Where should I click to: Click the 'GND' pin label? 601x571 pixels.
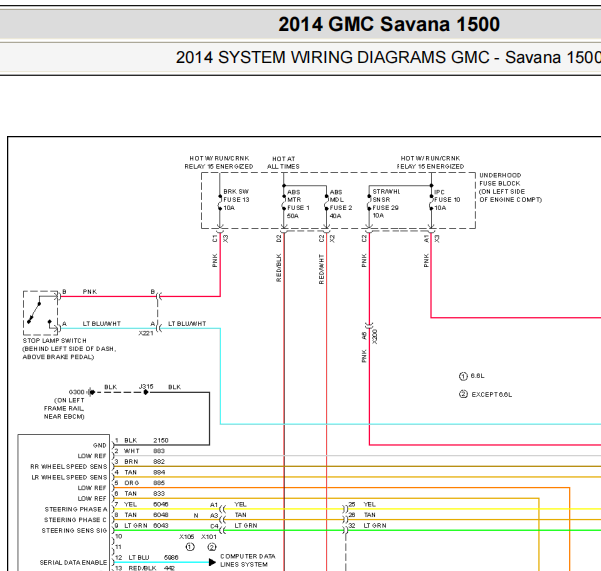100,445
